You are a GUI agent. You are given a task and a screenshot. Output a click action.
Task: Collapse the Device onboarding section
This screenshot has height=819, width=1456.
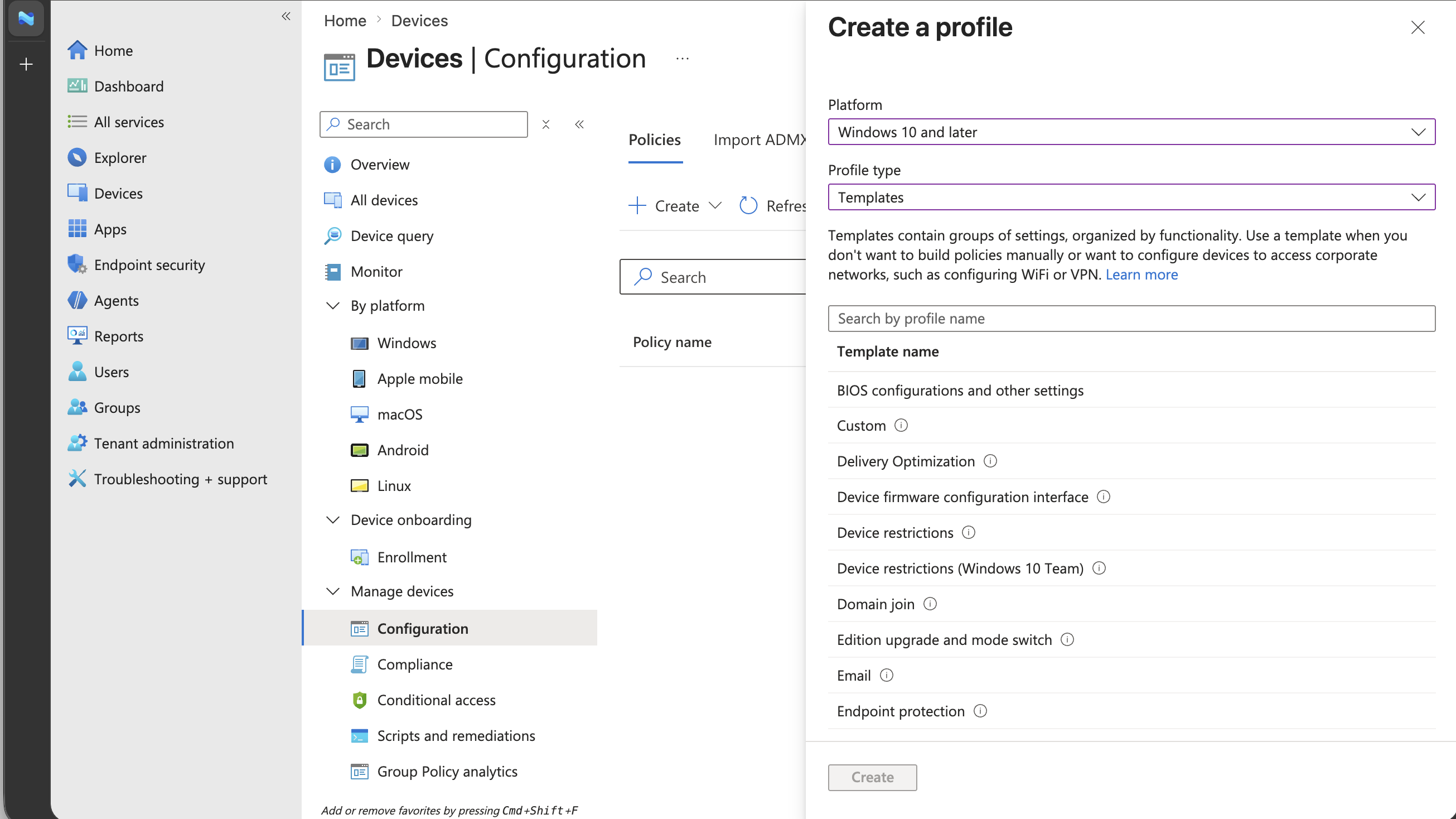click(x=333, y=519)
